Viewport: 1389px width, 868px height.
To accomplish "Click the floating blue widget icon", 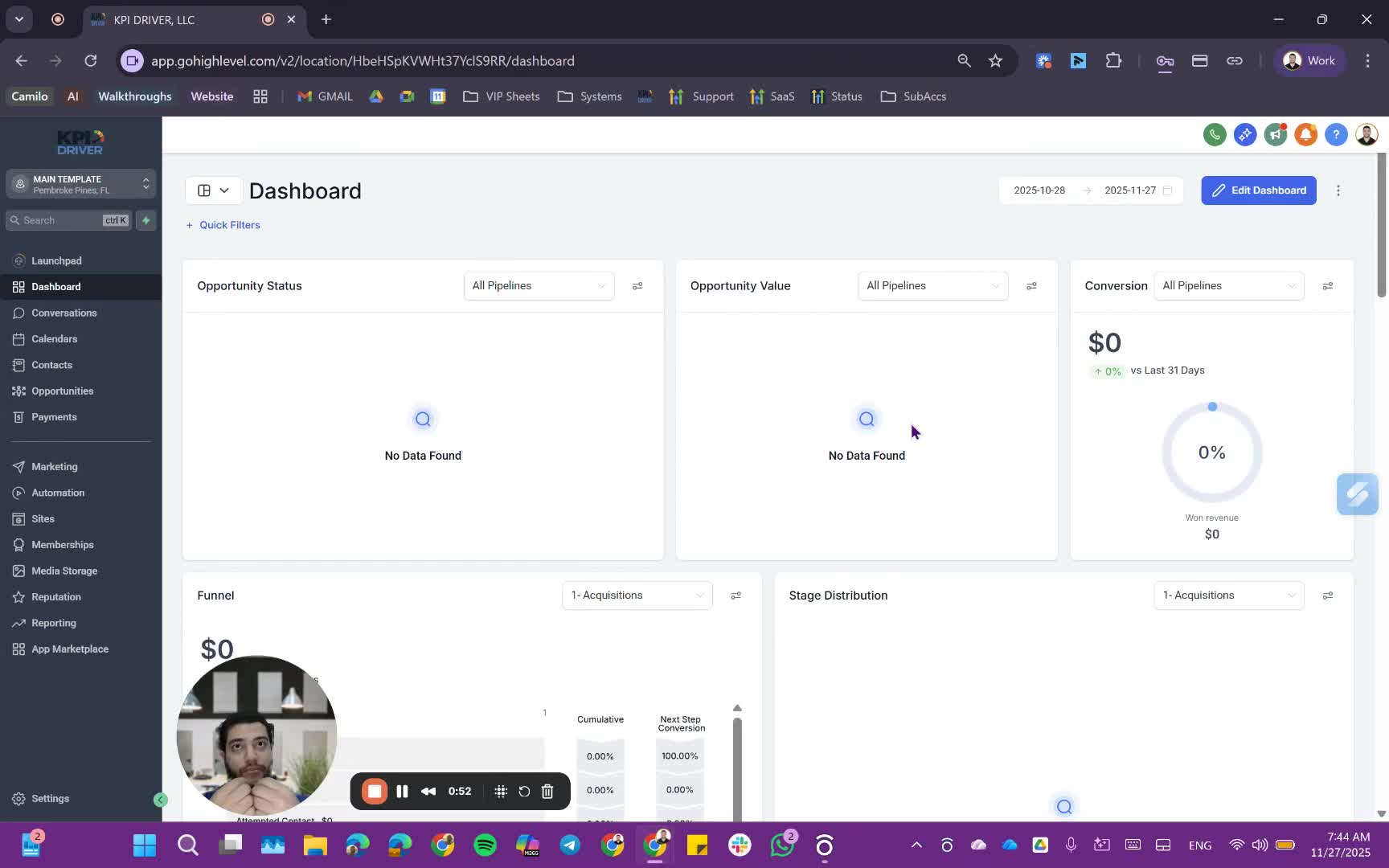I will [1358, 494].
